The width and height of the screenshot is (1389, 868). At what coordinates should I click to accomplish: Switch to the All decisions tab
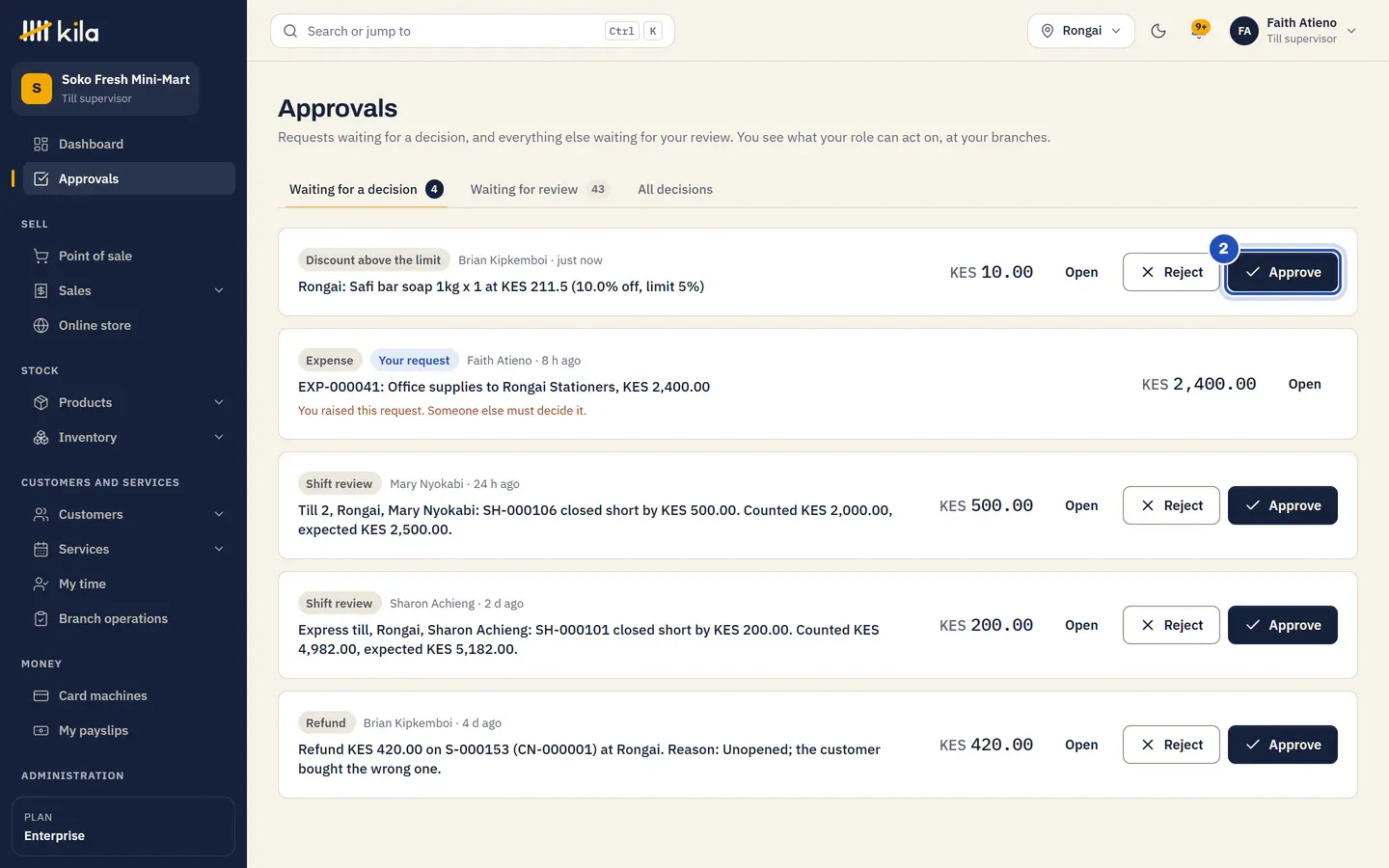tap(675, 189)
